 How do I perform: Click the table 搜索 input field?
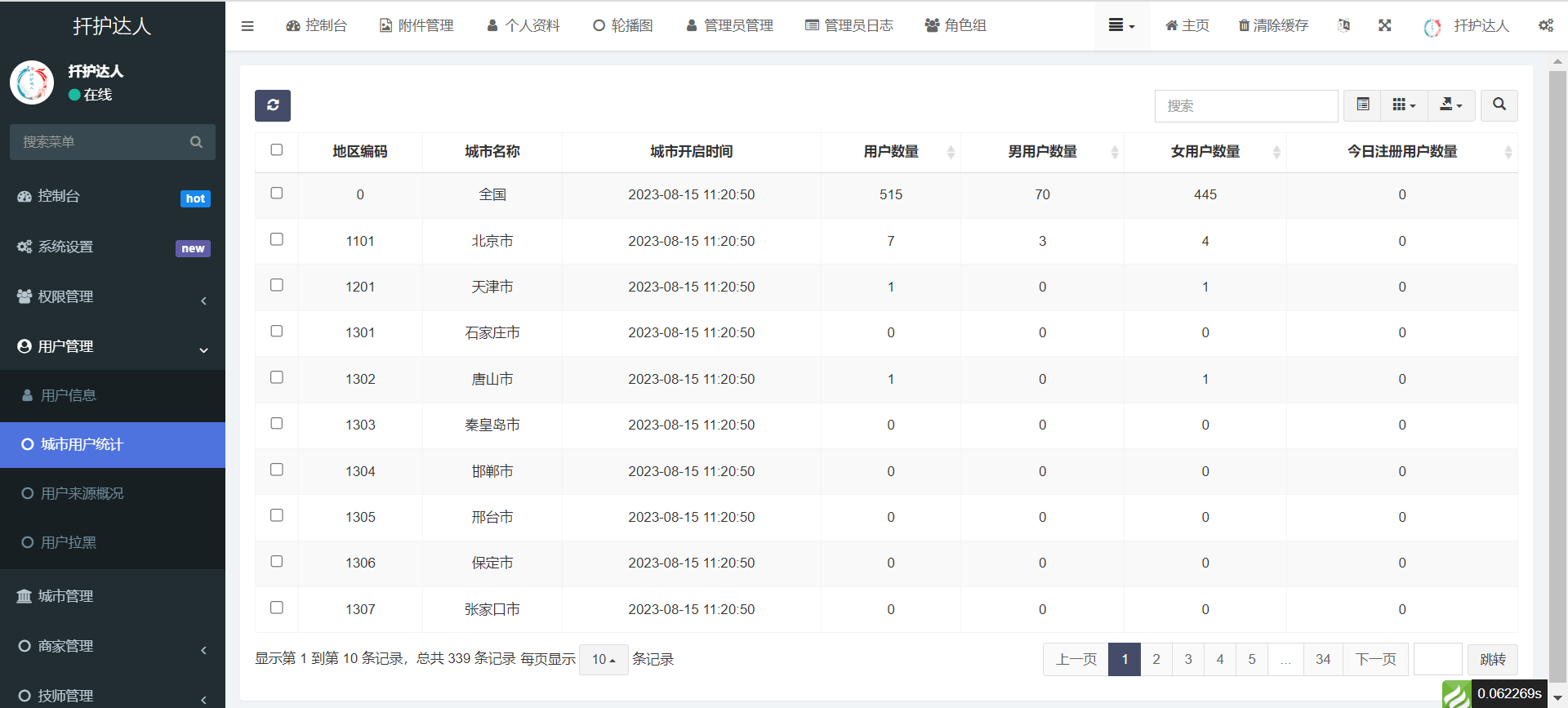[x=1245, y=106]
